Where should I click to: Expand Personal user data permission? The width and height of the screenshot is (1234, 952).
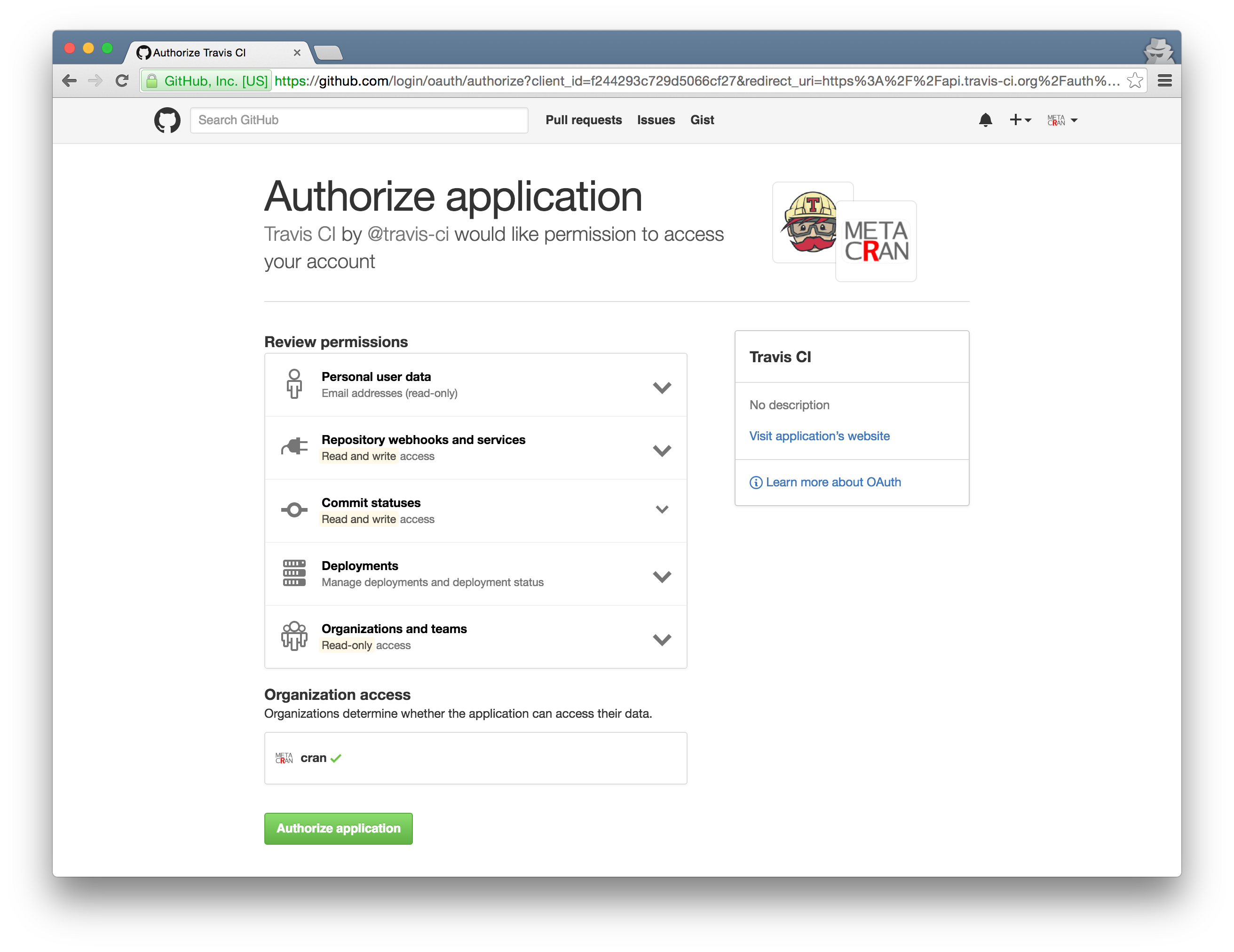662,387
